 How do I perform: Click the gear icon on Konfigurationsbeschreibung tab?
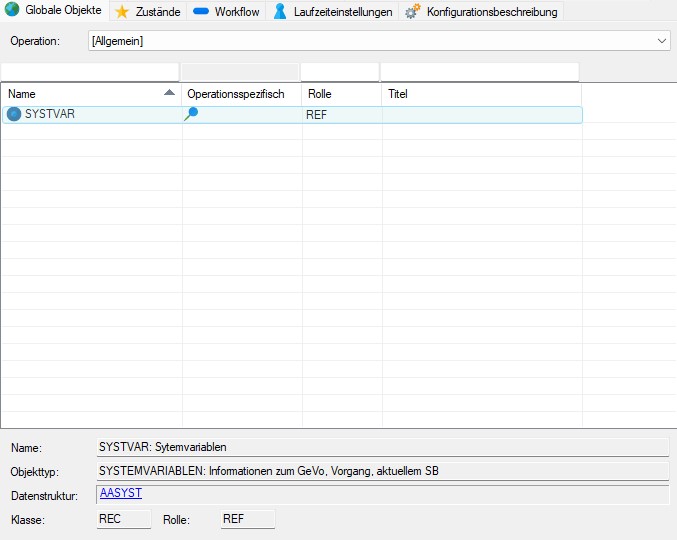pyautogui.click(x=412, y=11)
